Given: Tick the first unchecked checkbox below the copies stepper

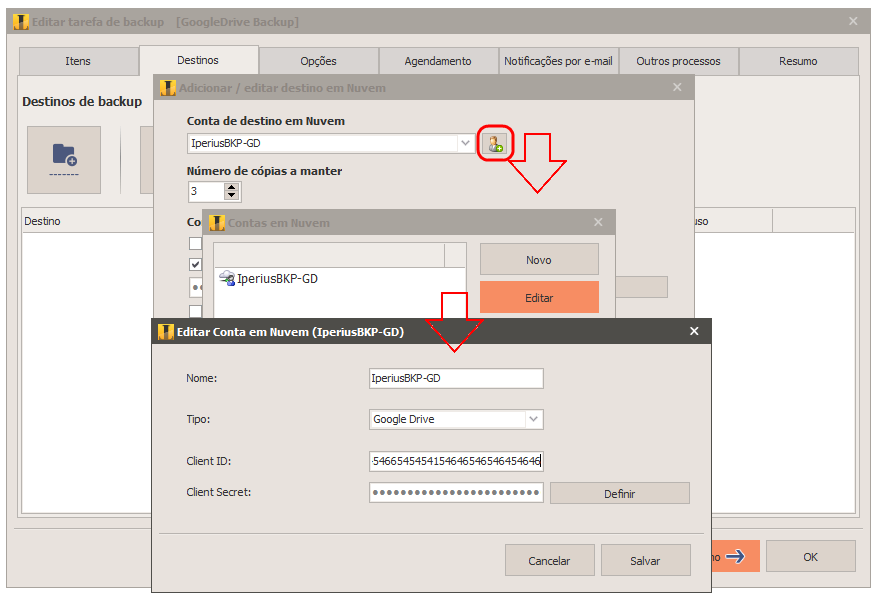Looking at the screenshot, I should pos(195,244).
